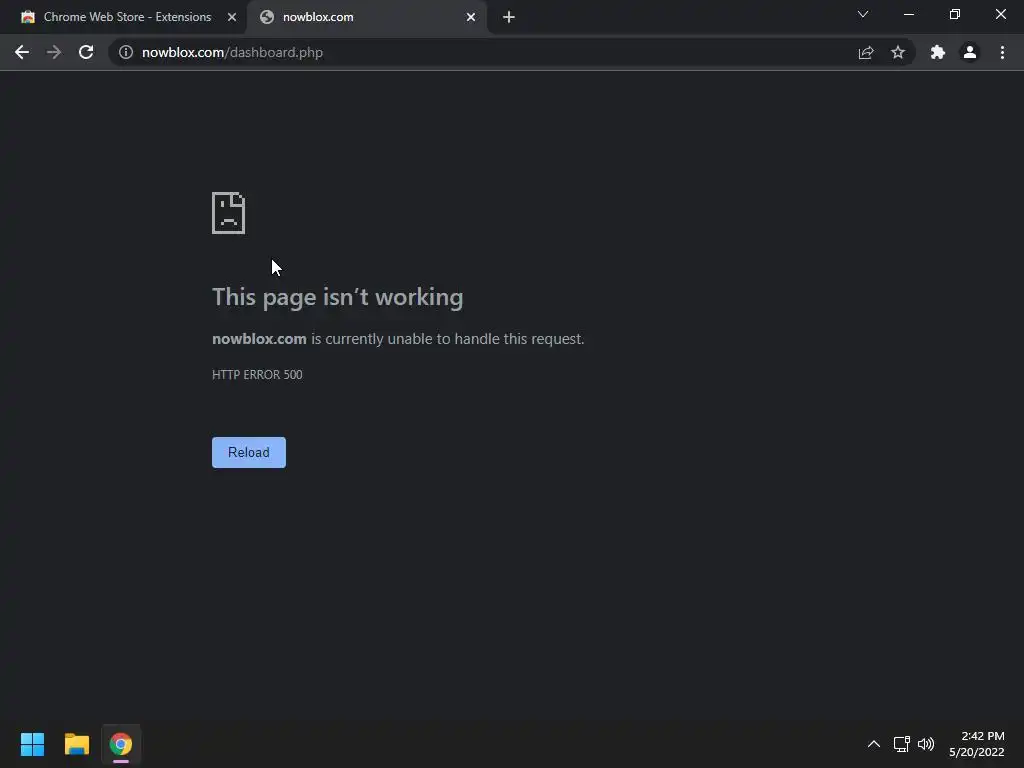The image size is (1024, 768).
Task: Restore down the Chrome window
Action: (x=955, y=14)
